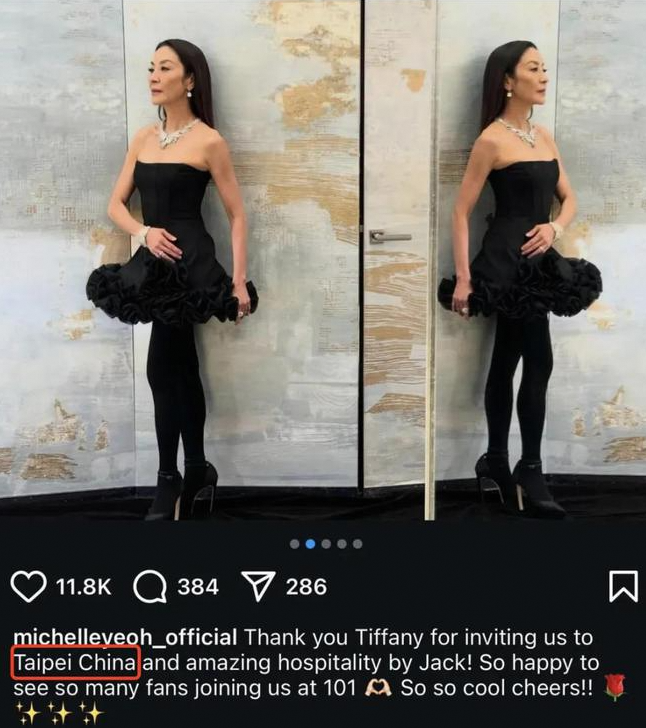This screenshot has height=728, width=646.
Task: Save the post with the bookmark icon
Action: pyautogui.click(x=623, y=586)
